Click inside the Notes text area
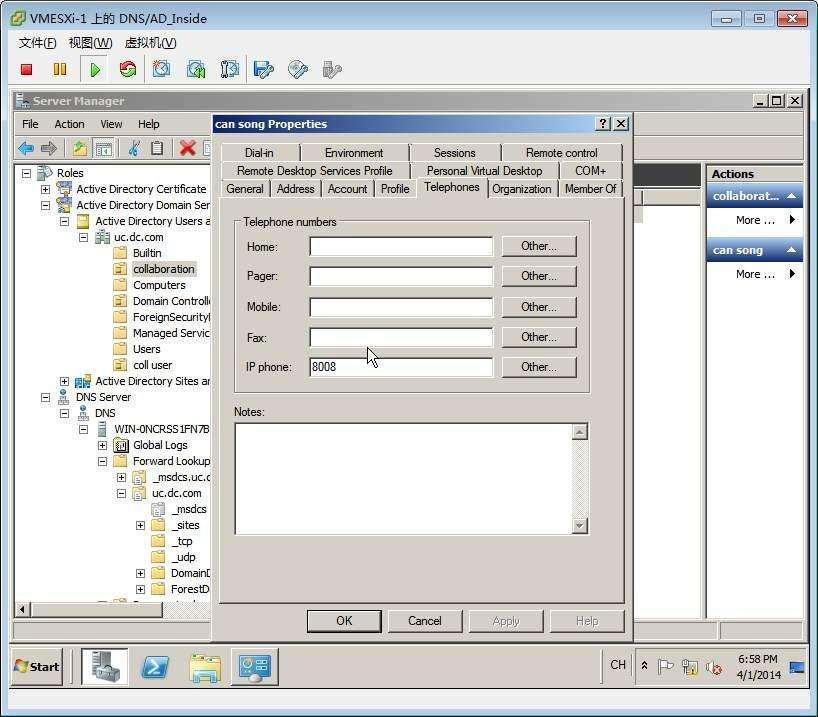Image resolution: width=818 pixels, height=717 pixels. [403, 479]
